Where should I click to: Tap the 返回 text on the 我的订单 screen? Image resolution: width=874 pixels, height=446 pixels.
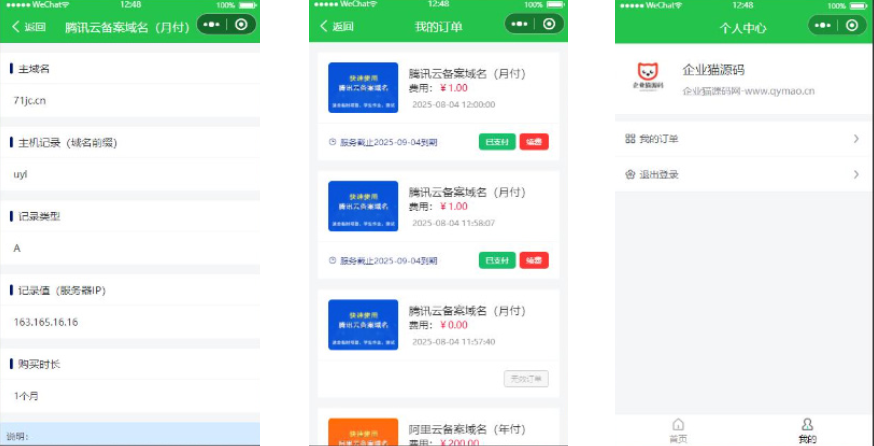343,26
